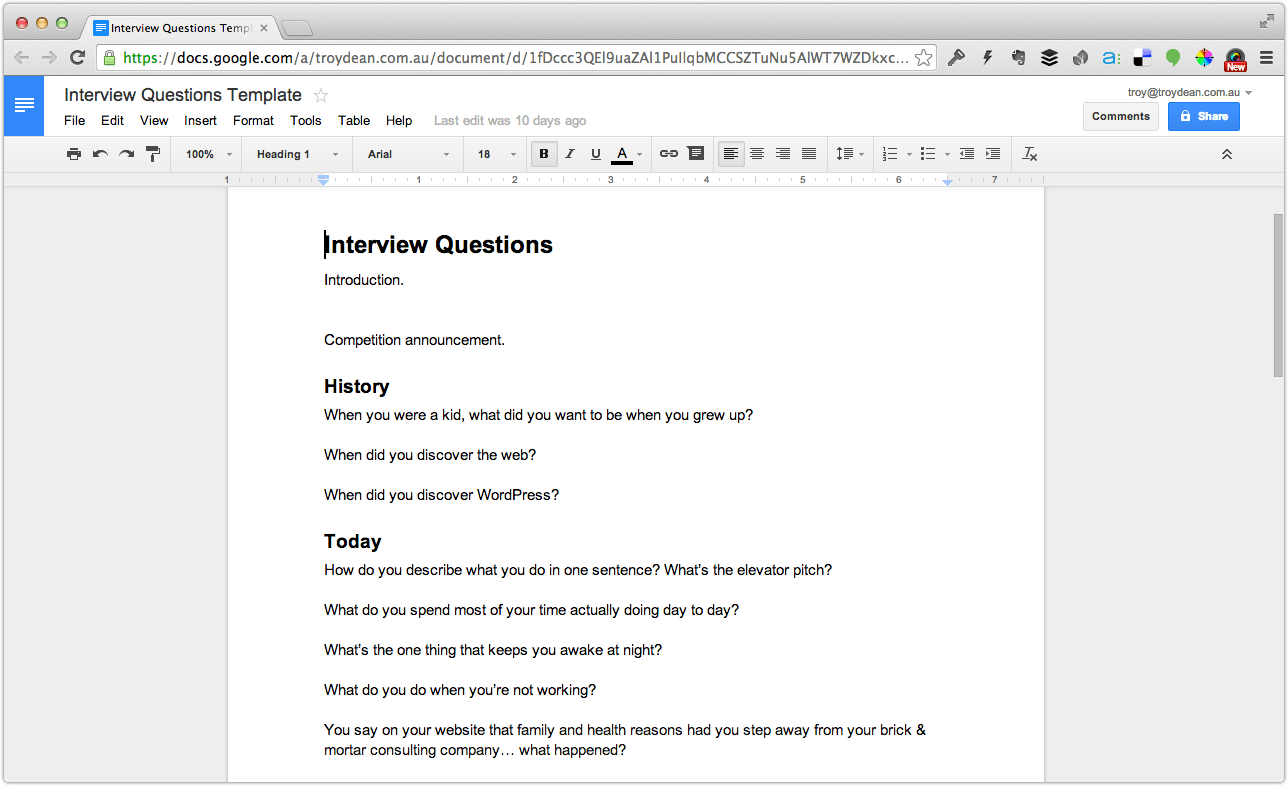The image size is (1288, 786).
Task: Click the Insert link chain icon
Action: point(669,154)
